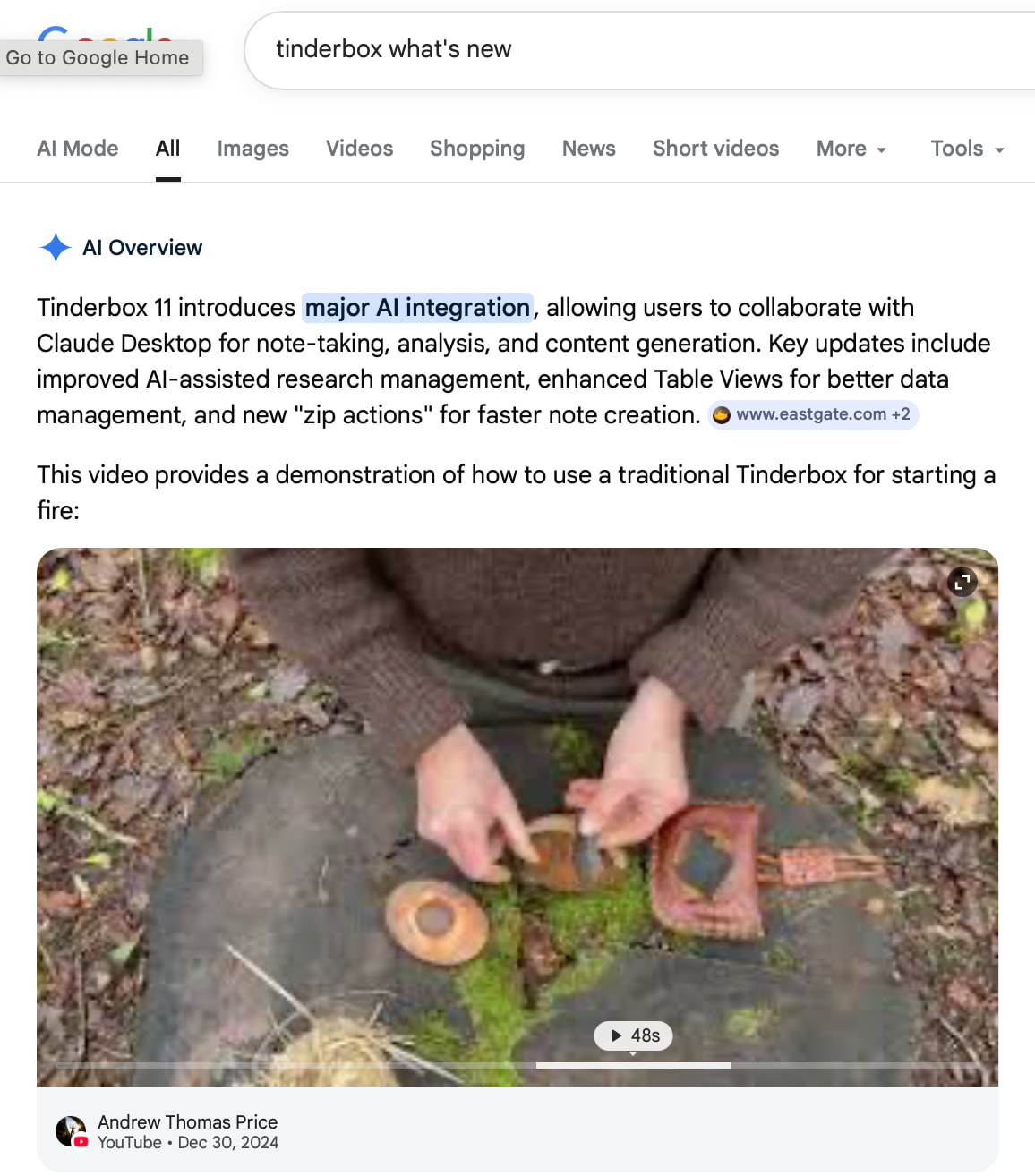Screen dimensions: 1035x1176
Task: Click the Google logo
Action: [x=106, y=36]
